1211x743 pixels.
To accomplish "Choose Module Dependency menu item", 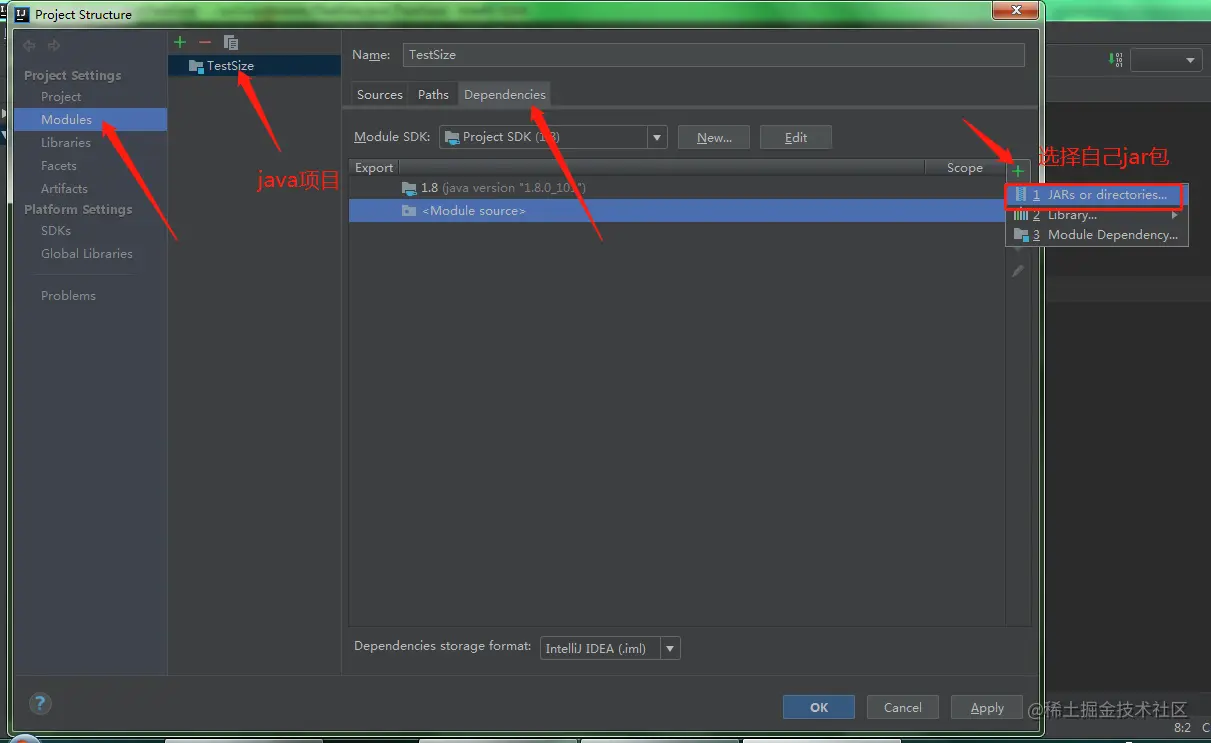I will 1096,235.
